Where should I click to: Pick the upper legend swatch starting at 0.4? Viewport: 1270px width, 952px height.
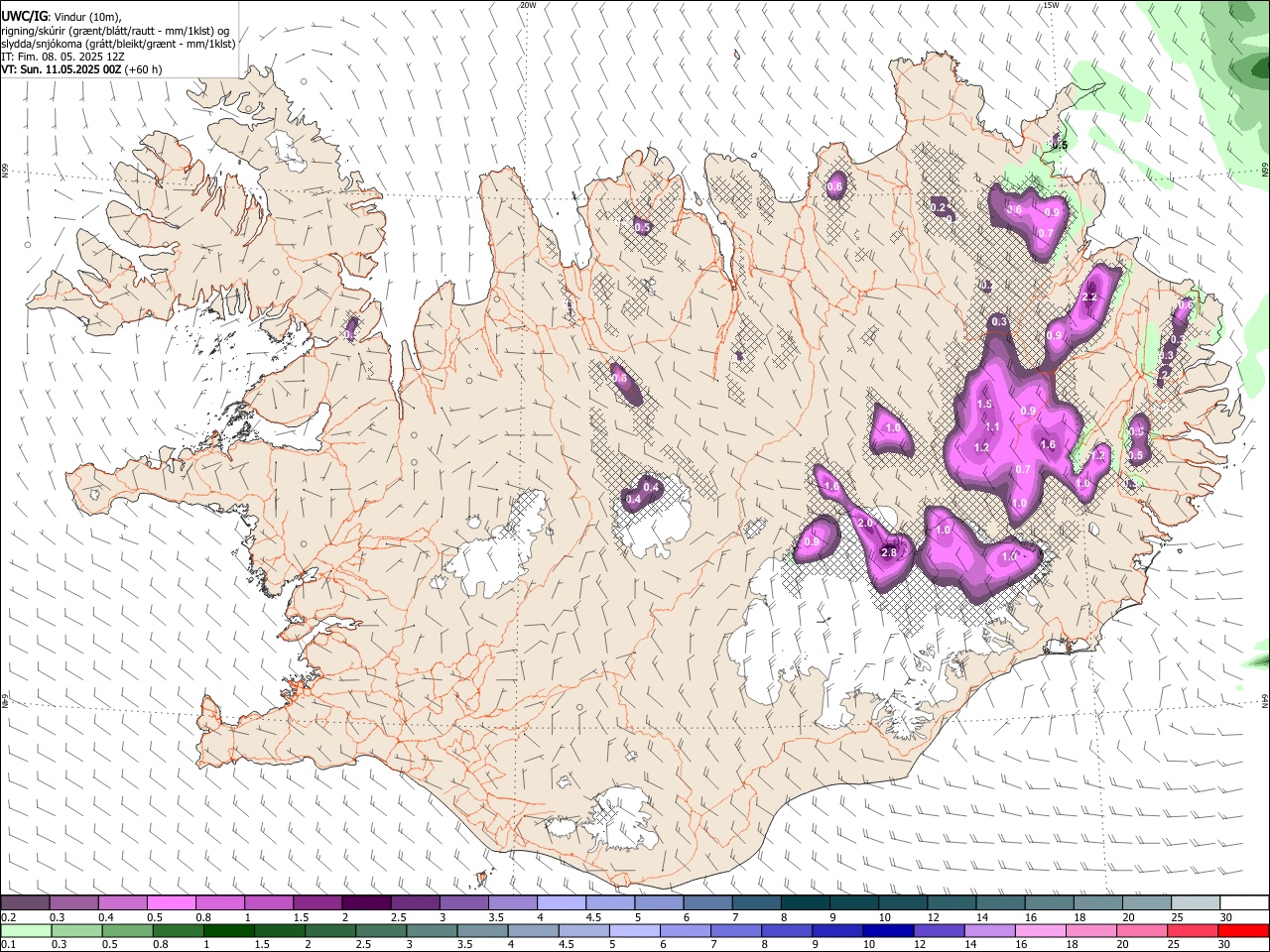point(122,903)
